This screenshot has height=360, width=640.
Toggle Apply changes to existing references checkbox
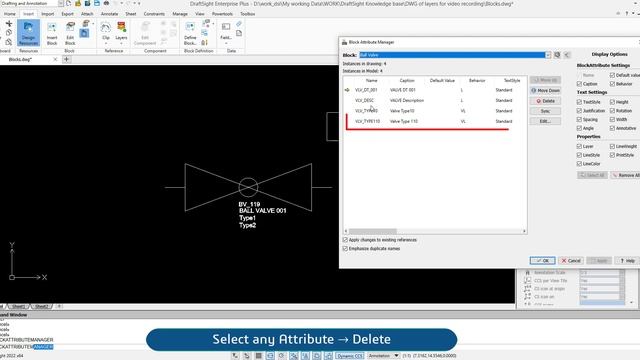pos(345,240)
